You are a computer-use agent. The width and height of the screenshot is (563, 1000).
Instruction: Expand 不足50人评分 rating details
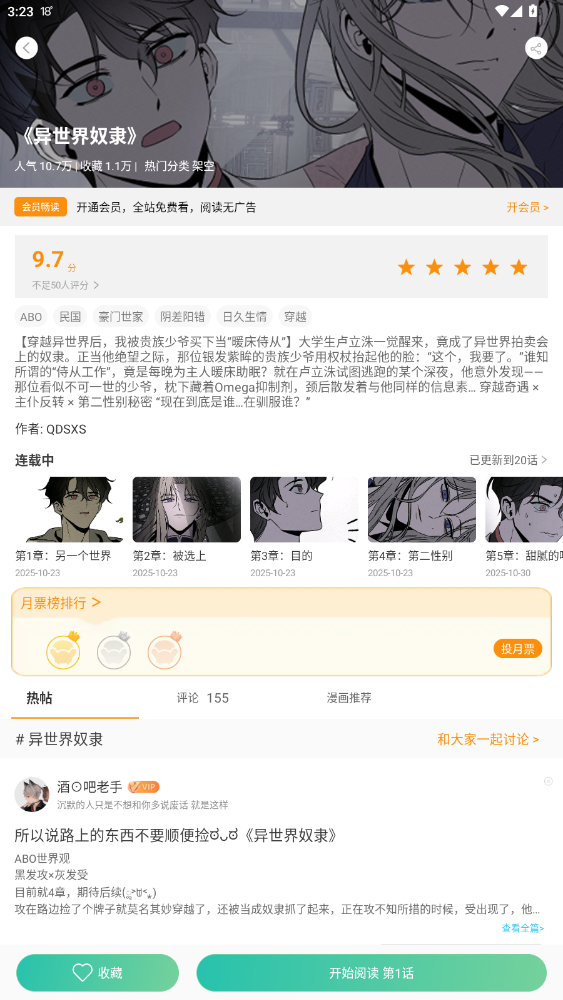click(66, 285)
